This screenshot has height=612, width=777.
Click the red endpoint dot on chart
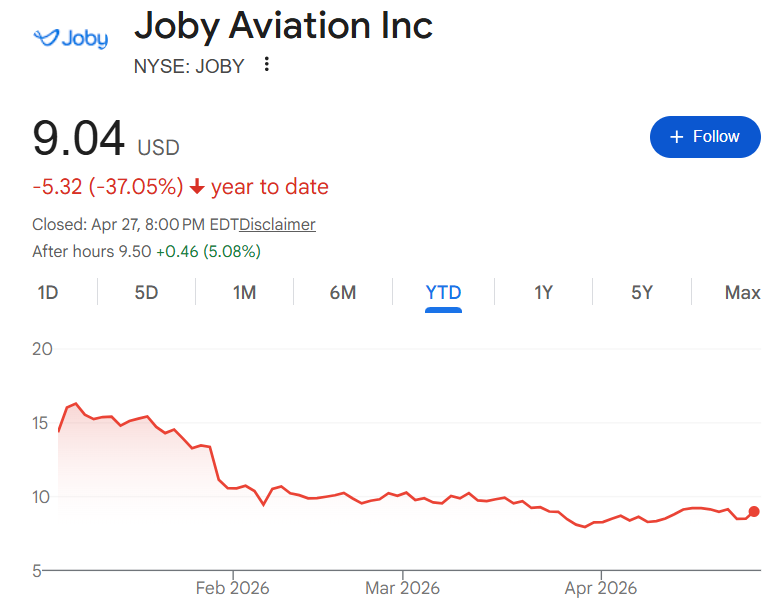(754, 511)
